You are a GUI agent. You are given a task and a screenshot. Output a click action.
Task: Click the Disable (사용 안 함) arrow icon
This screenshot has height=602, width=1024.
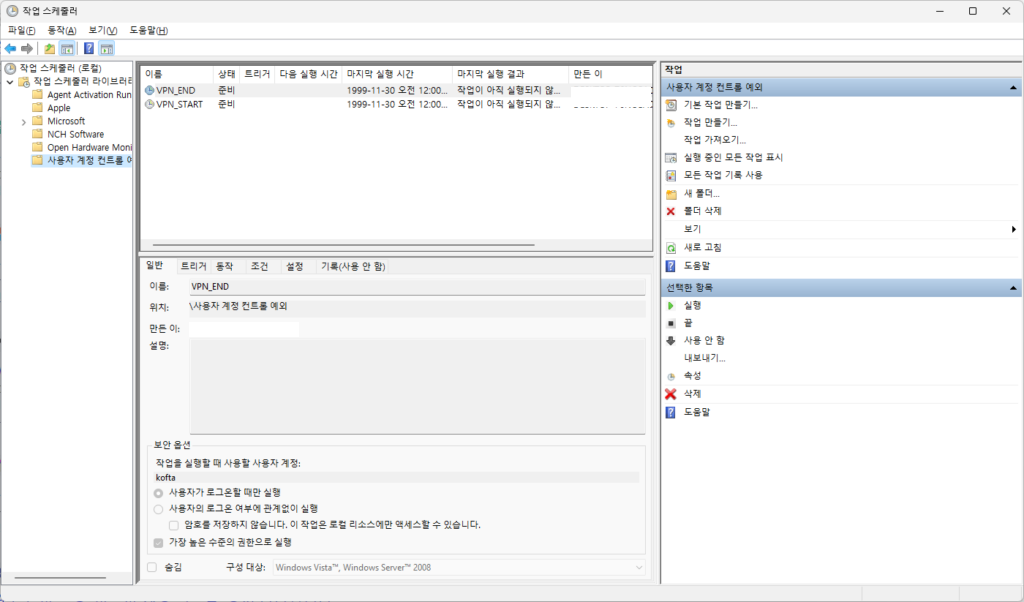coord(671,340)
